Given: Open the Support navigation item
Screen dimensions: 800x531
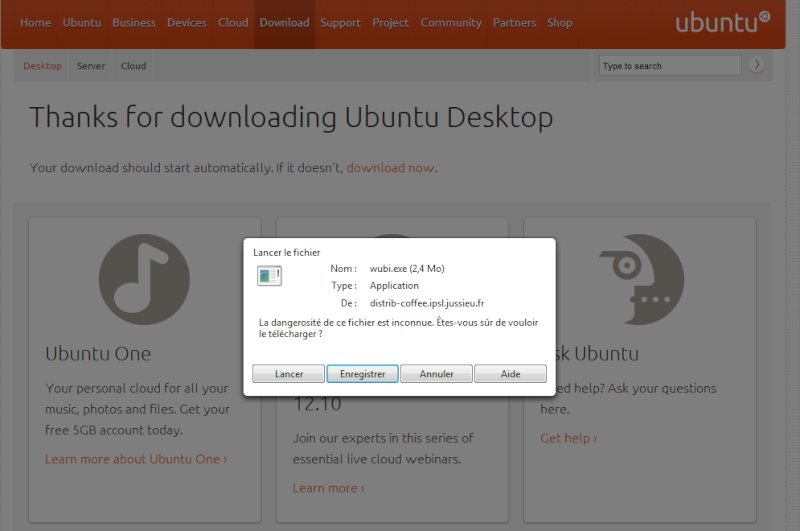Looking at the screenshot, I should click(340, 23).
